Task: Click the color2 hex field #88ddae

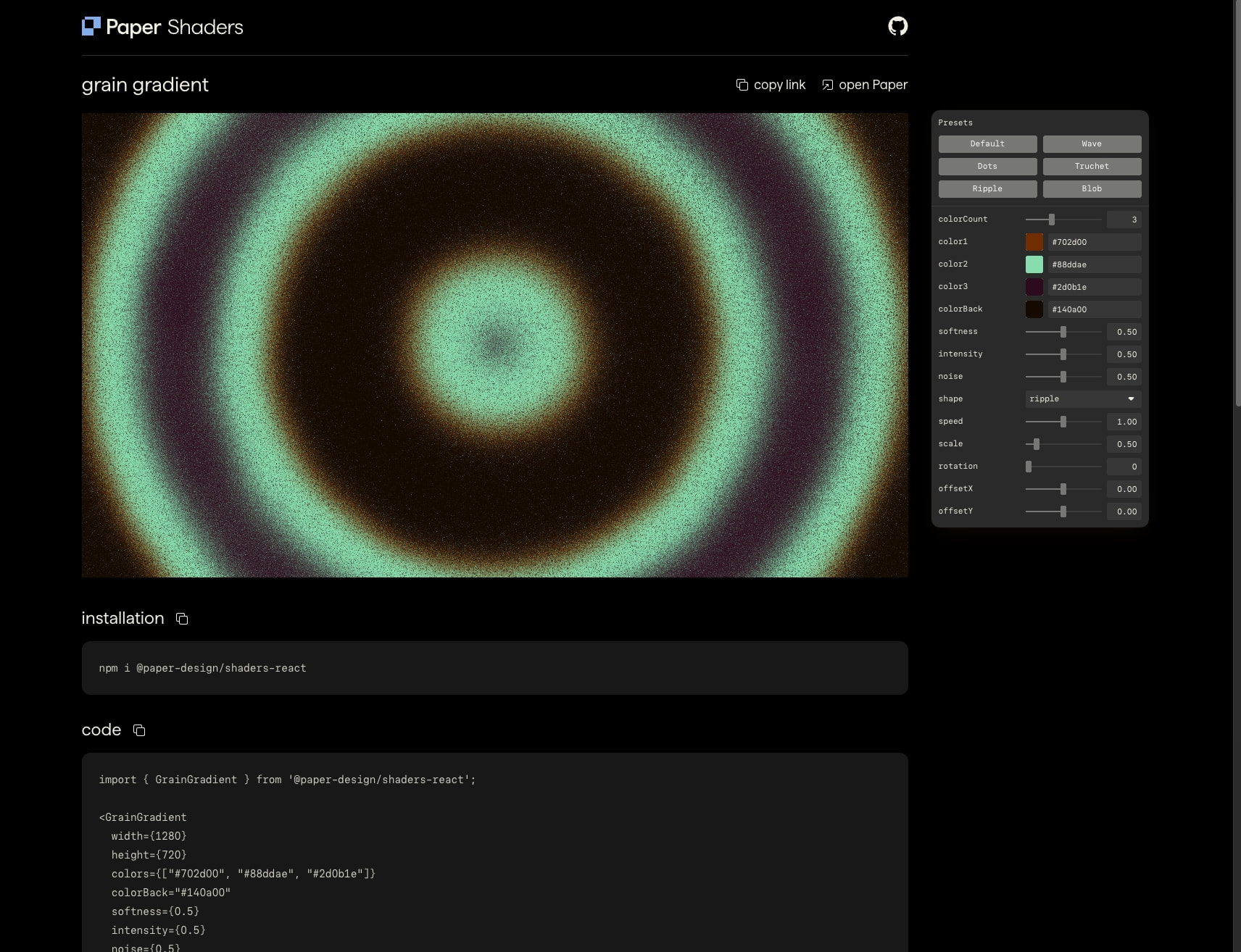Action: coord(1095,264)
